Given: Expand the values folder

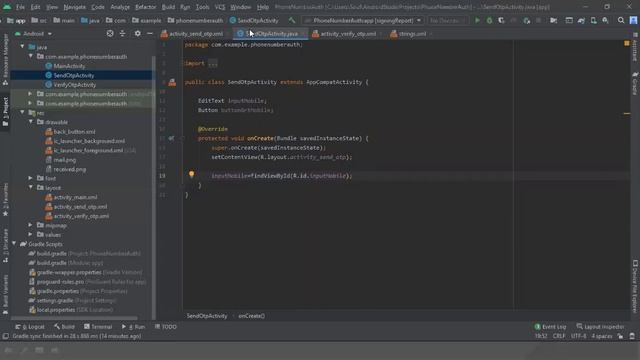Looking at the screenshot, I should pos(31,234).
